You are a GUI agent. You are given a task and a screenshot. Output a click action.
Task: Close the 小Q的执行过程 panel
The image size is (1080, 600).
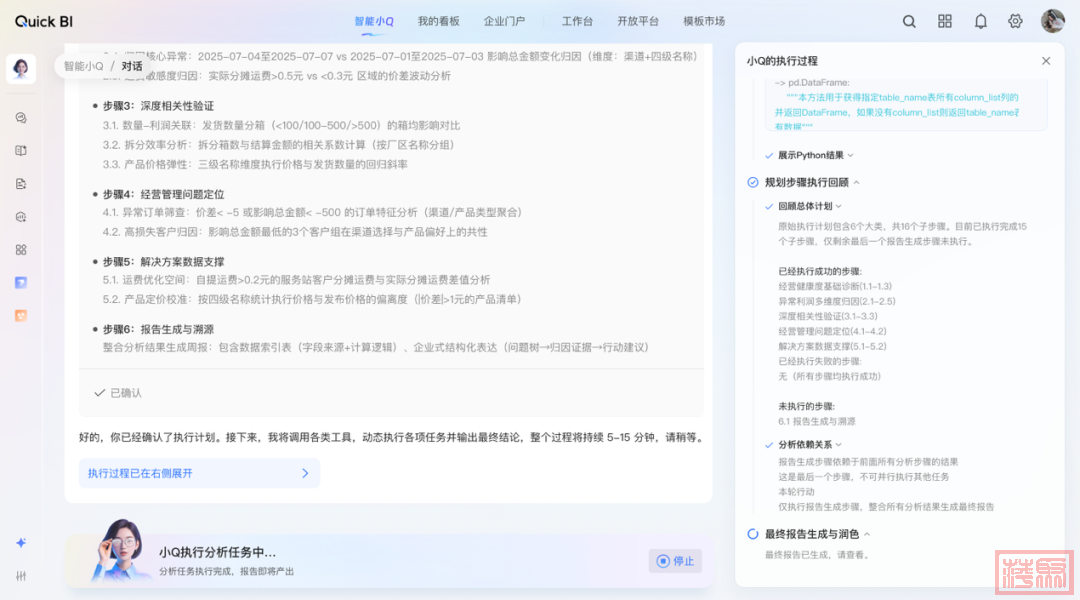coord(1046,61)
